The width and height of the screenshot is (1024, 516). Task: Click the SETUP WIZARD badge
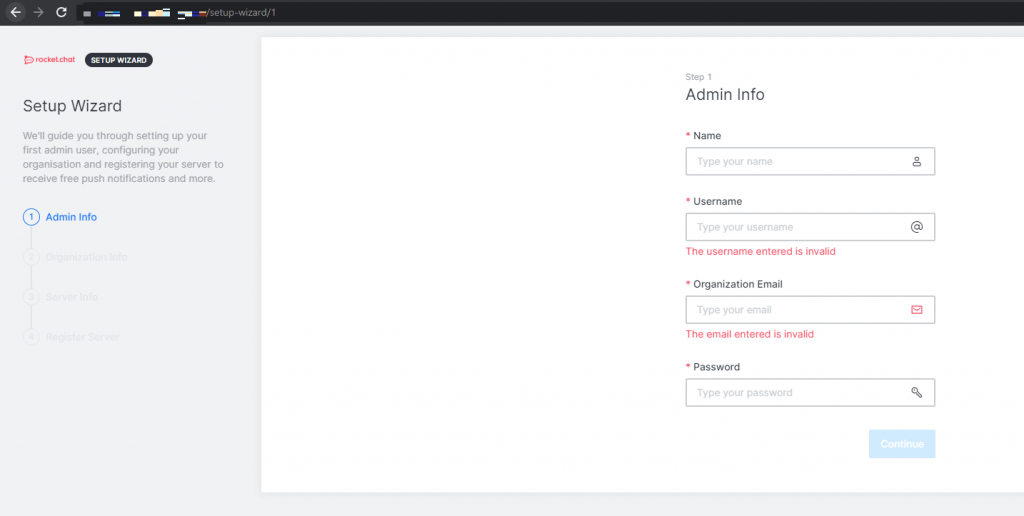119,60
